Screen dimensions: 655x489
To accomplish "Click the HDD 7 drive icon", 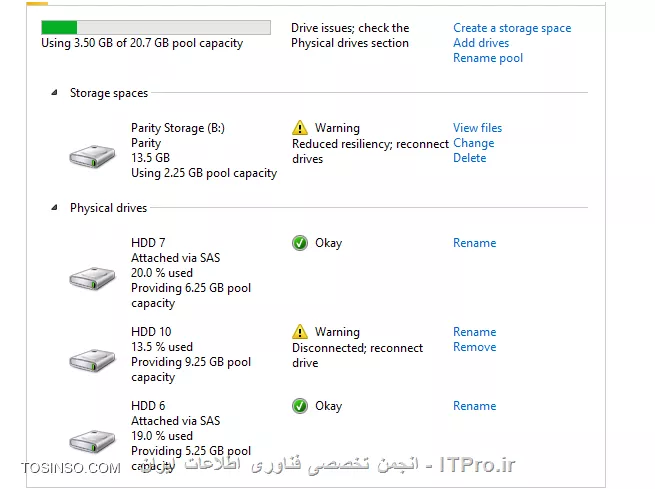I will [92, 277].
